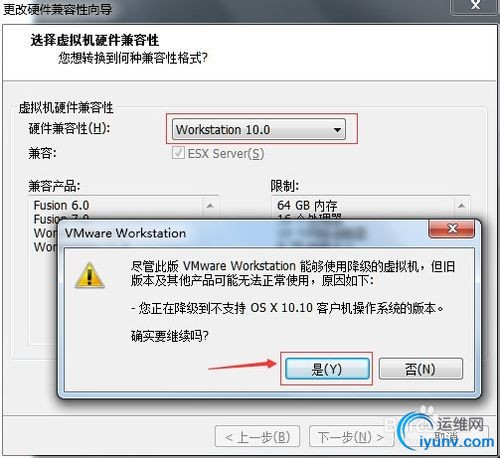Click the VMware Workstation dialog title bar
Screen dimensions: 500x458
(243, 233)
